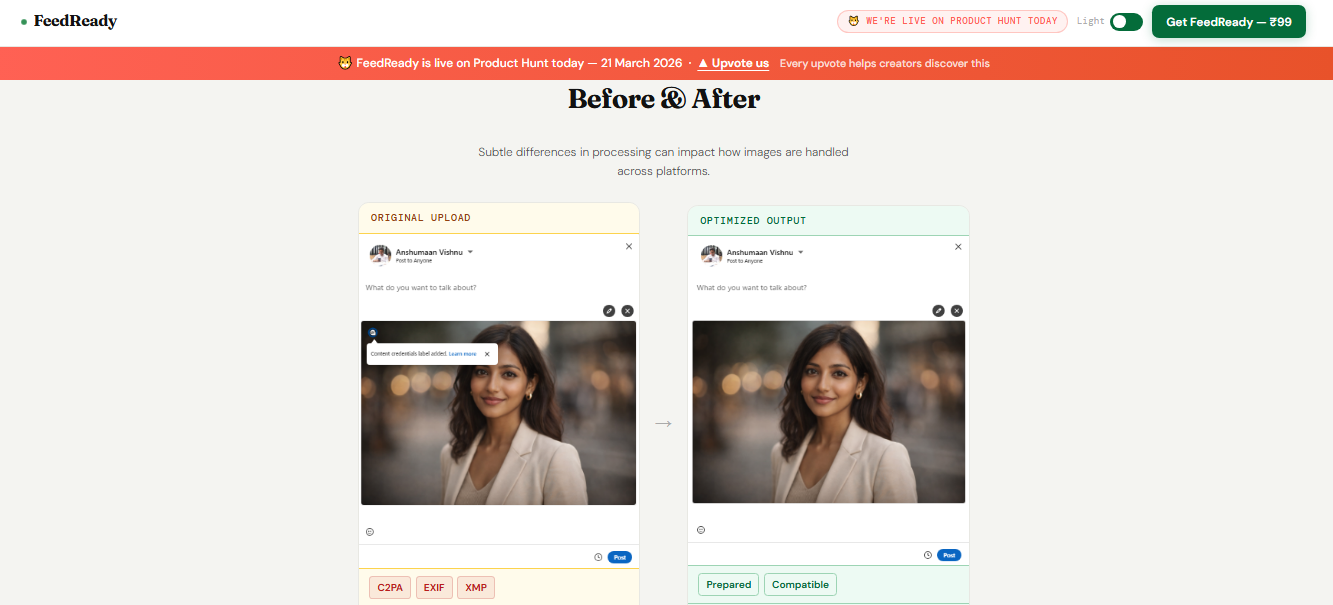
Task: Click 'Every upvote helps creators discover this' text
Action: click(885, 63)
